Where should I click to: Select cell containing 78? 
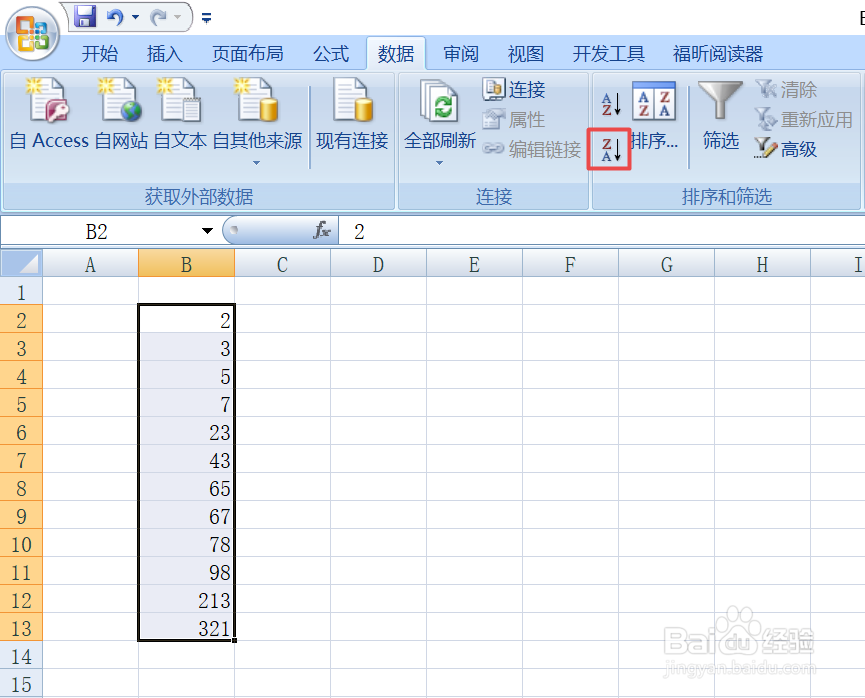pyautogui.click(x=186, y=544)
